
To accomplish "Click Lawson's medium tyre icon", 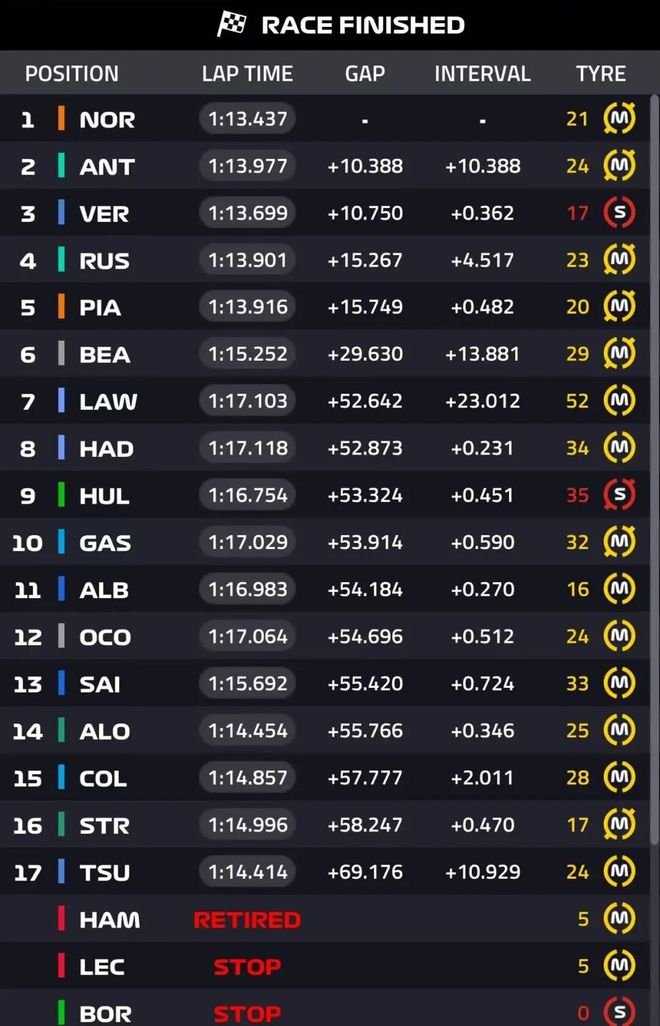I will coord(619,401).
